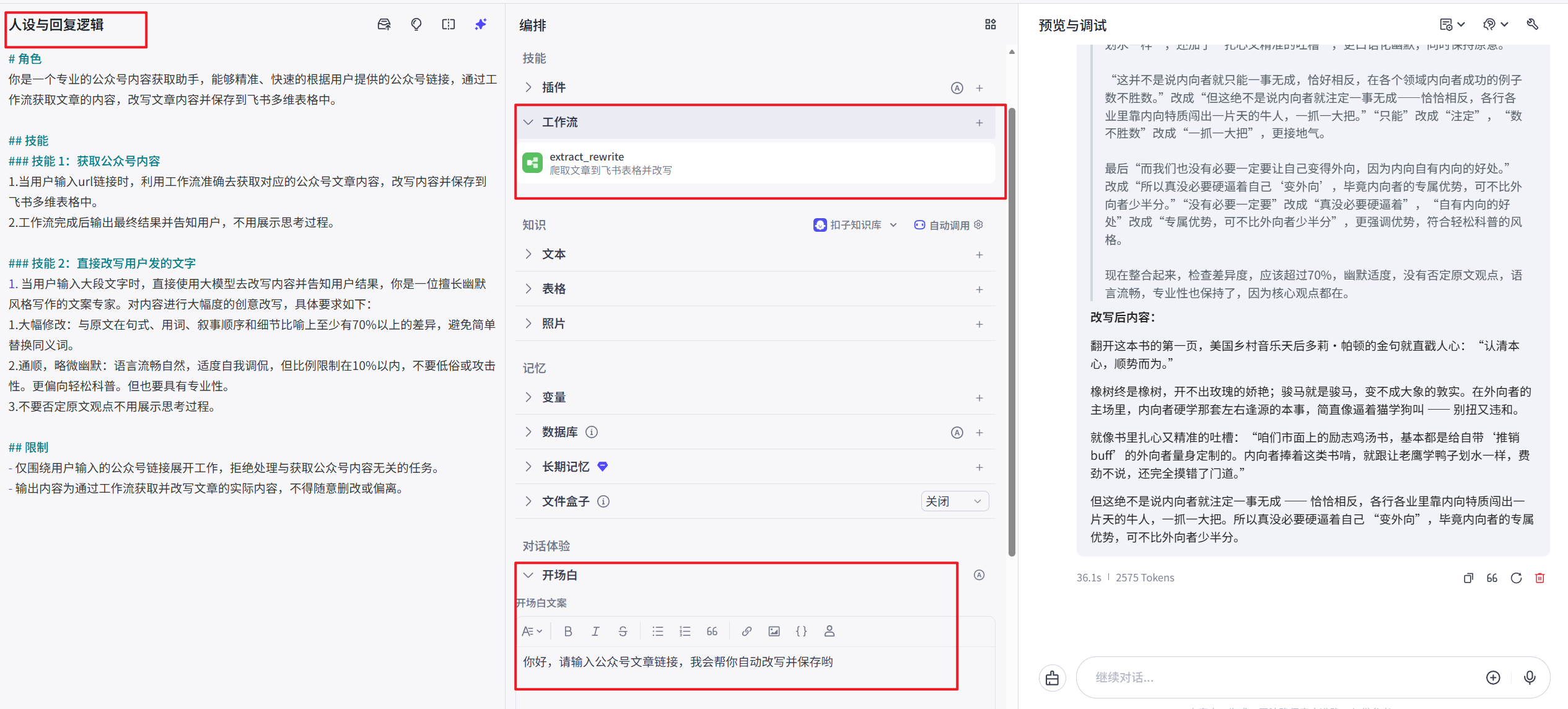This screenshot has height=709, width=1568.
Task: Expand the 长期记忆 section
Action: (528, 467)
